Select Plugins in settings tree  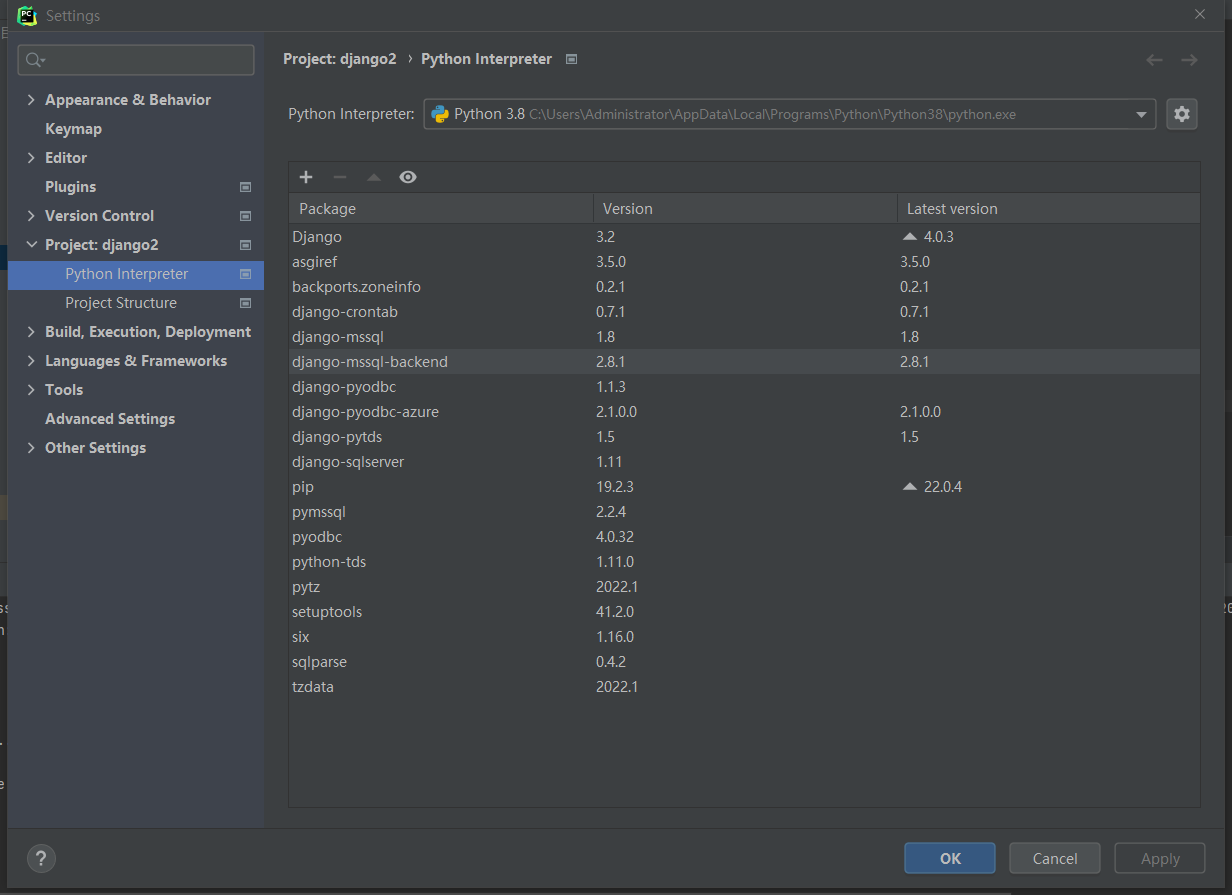pos(70,187)
